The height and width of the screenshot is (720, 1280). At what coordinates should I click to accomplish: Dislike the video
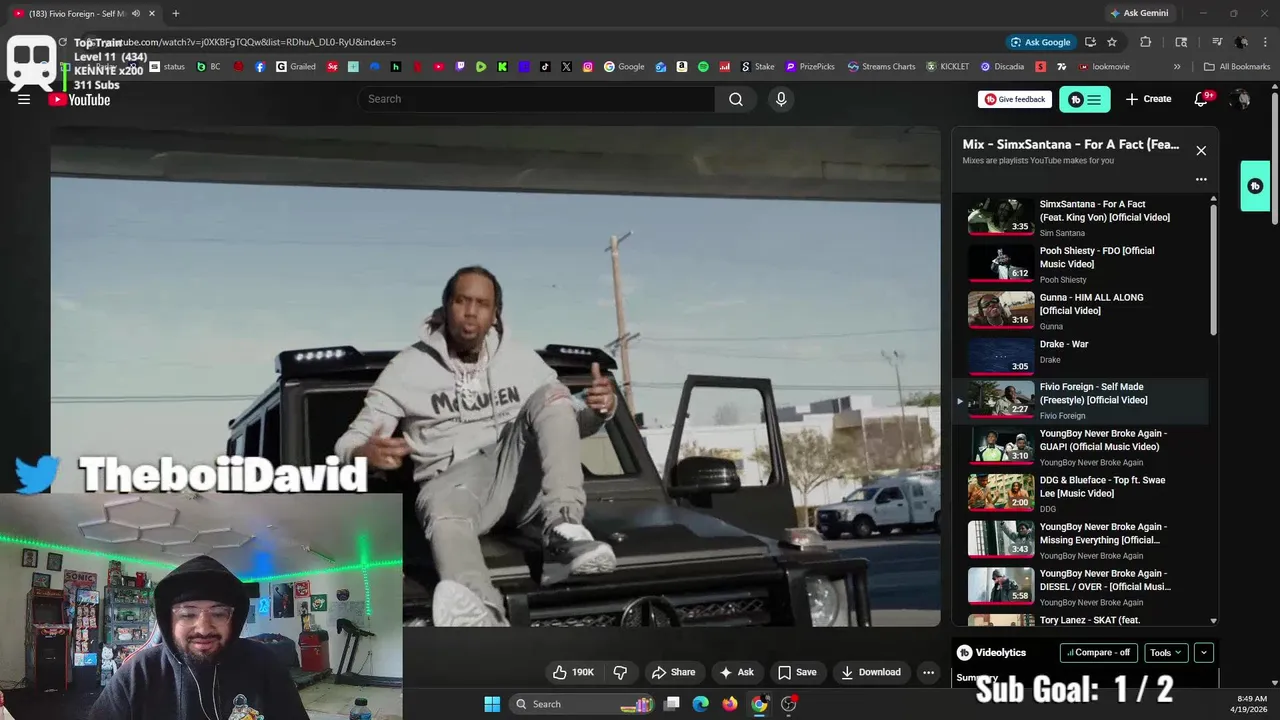(620, 672)
